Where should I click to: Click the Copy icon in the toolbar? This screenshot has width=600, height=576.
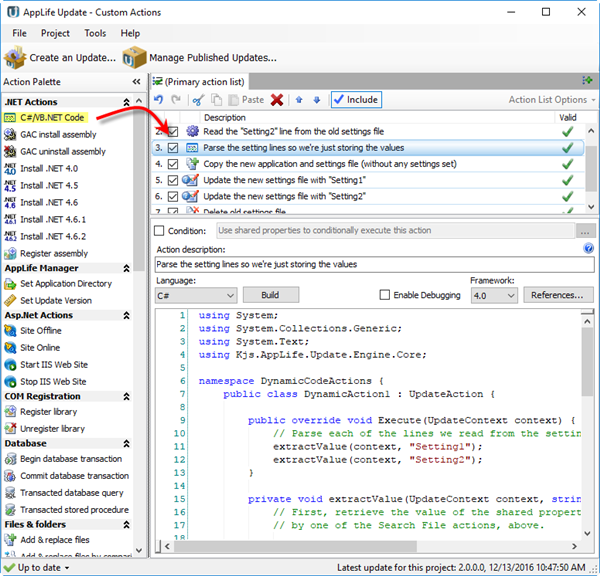(x=217, y=100)
